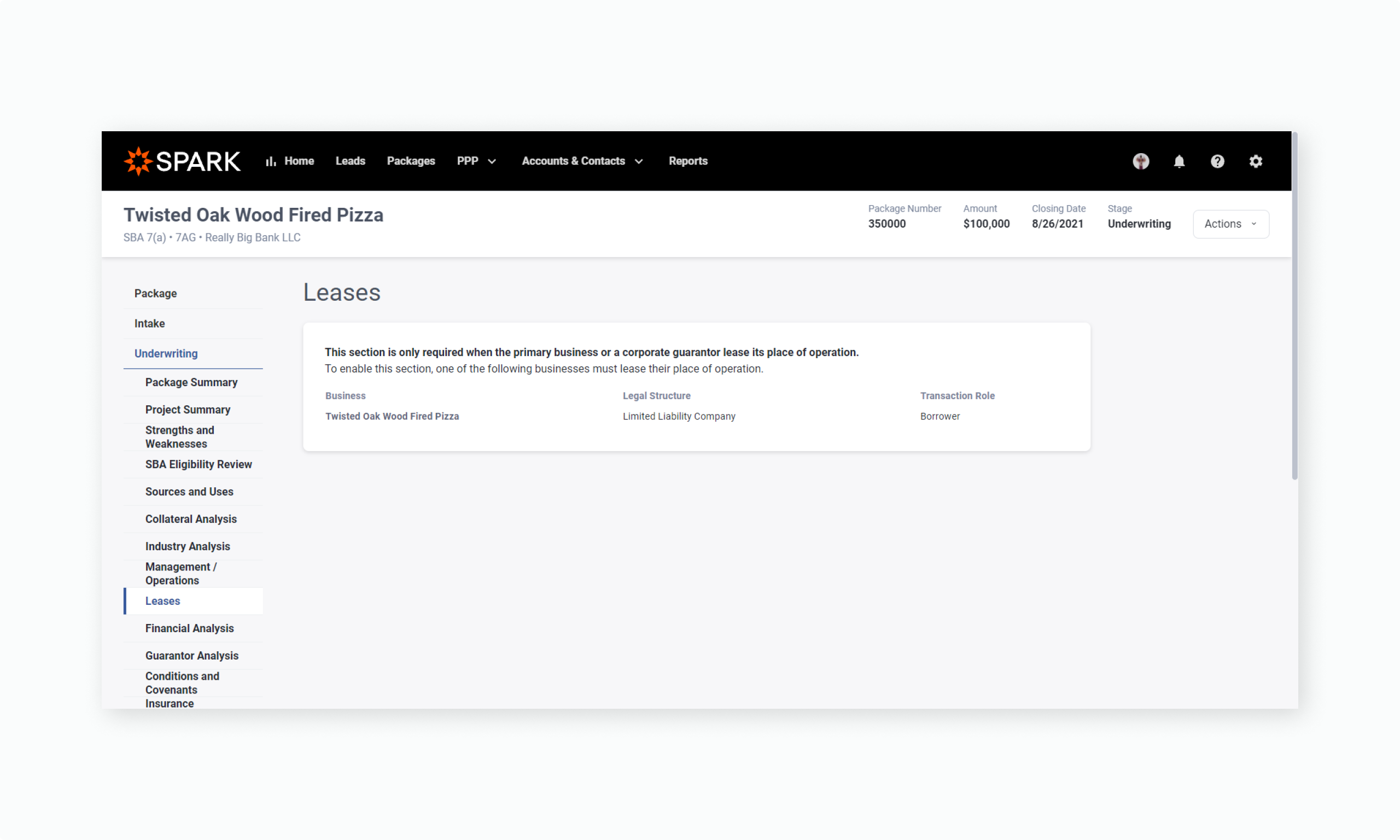Expand Accounts & Contacts dropdown

[x=582, y=161]
